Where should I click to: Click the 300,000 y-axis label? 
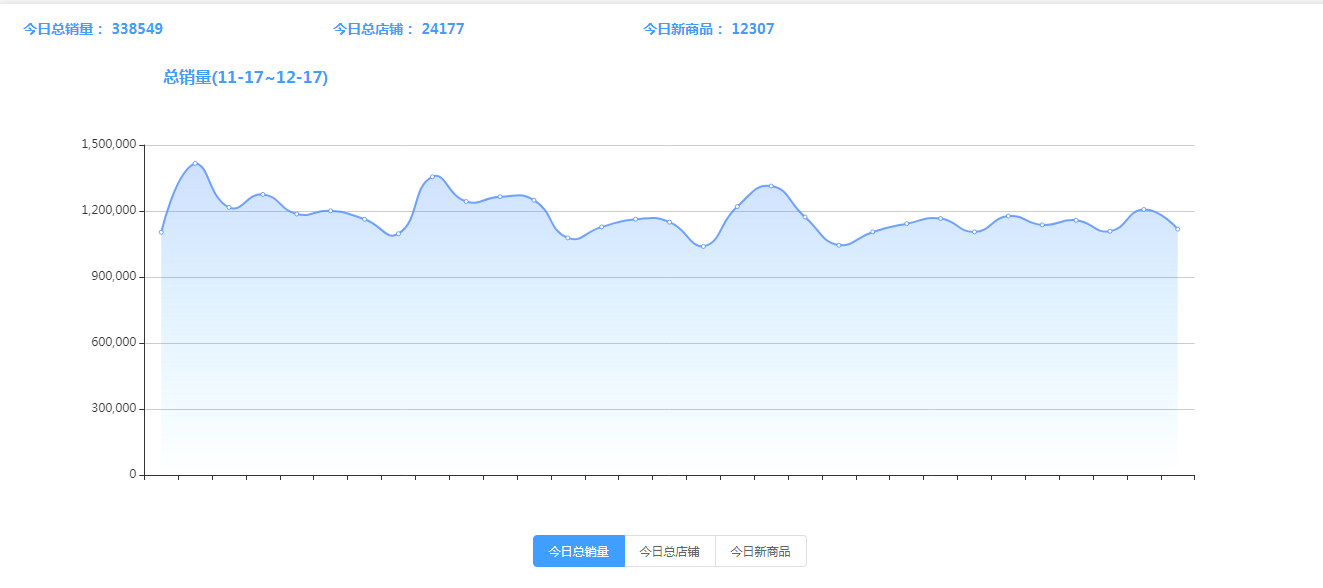pos(113,409)
